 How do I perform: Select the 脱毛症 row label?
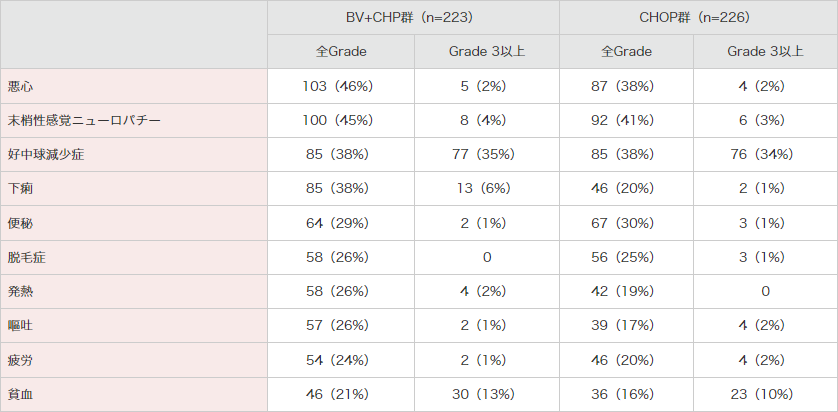click(27, 258)
